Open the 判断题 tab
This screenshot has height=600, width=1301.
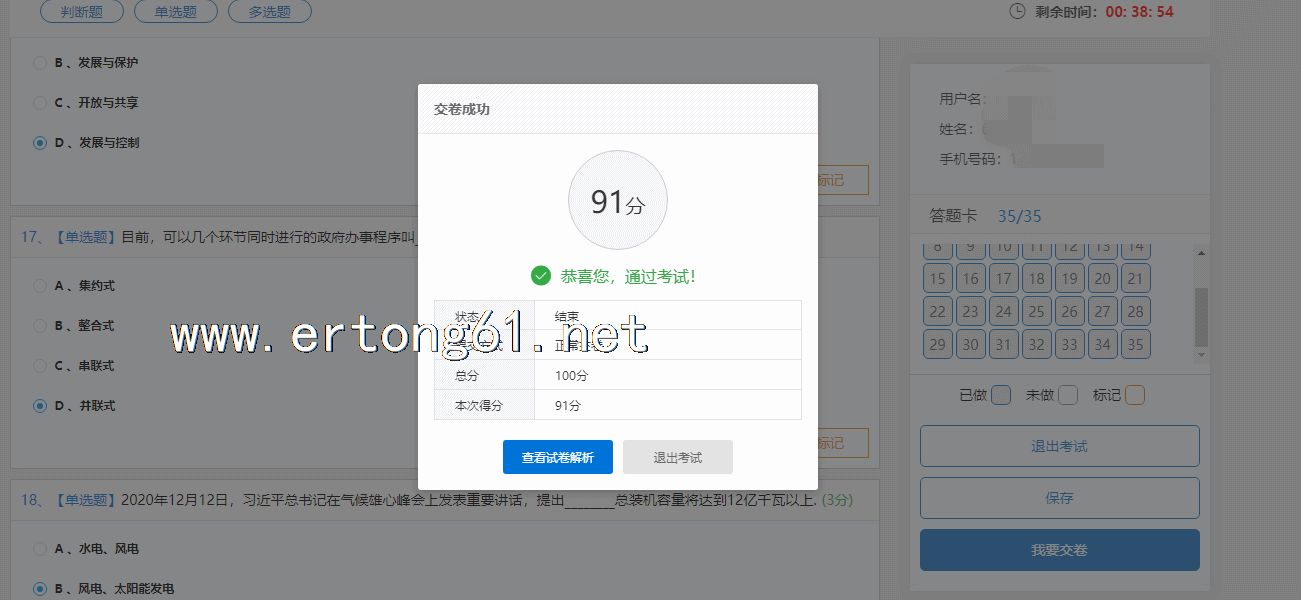tap(82, 12)
